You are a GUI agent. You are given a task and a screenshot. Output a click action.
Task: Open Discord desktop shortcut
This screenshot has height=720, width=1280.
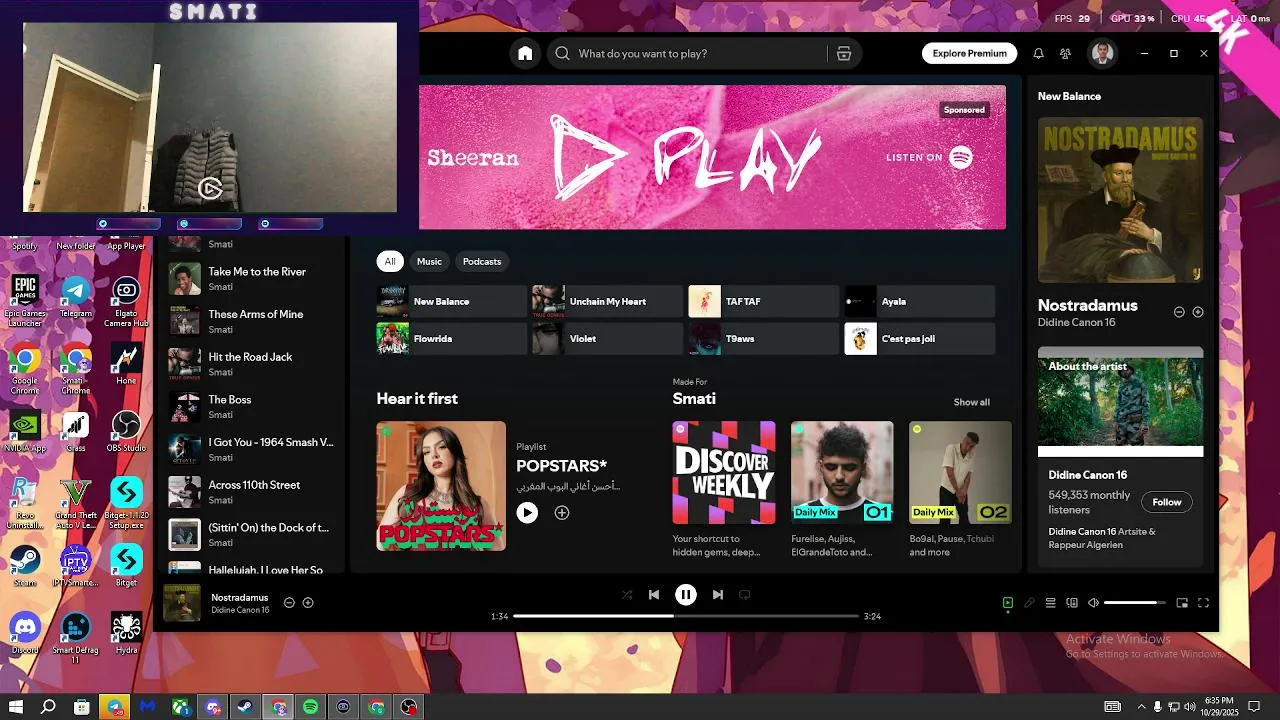(x=25, y=634)
